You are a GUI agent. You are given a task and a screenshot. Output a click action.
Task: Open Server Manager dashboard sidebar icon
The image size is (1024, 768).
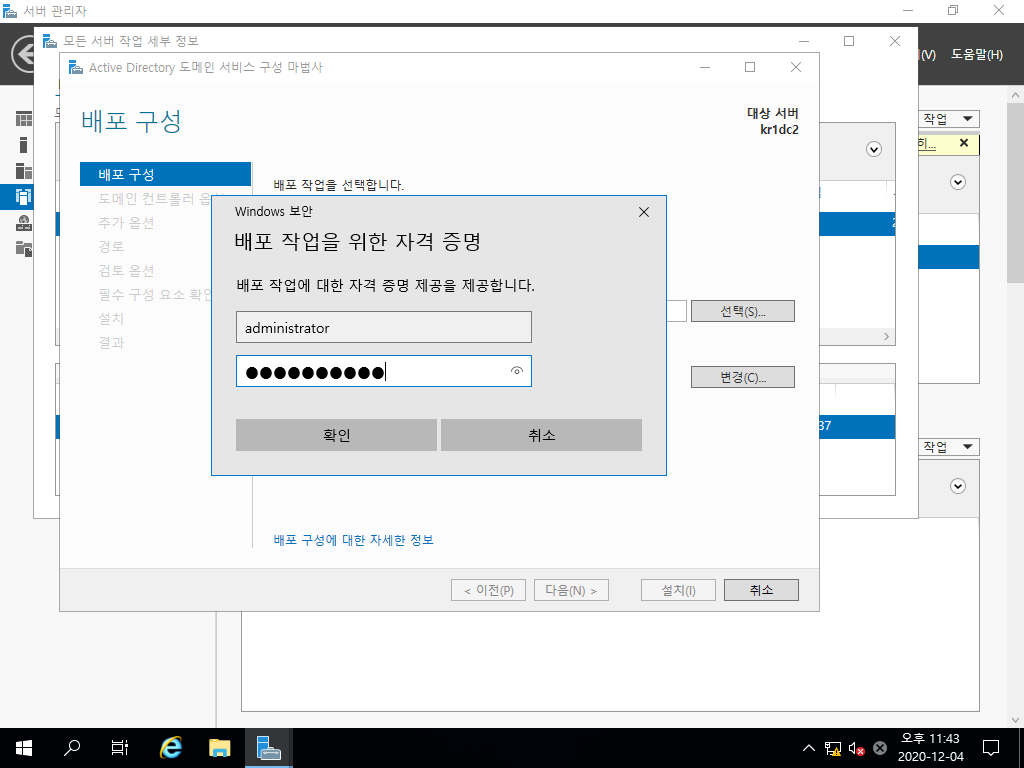click(x=24, y=119)
